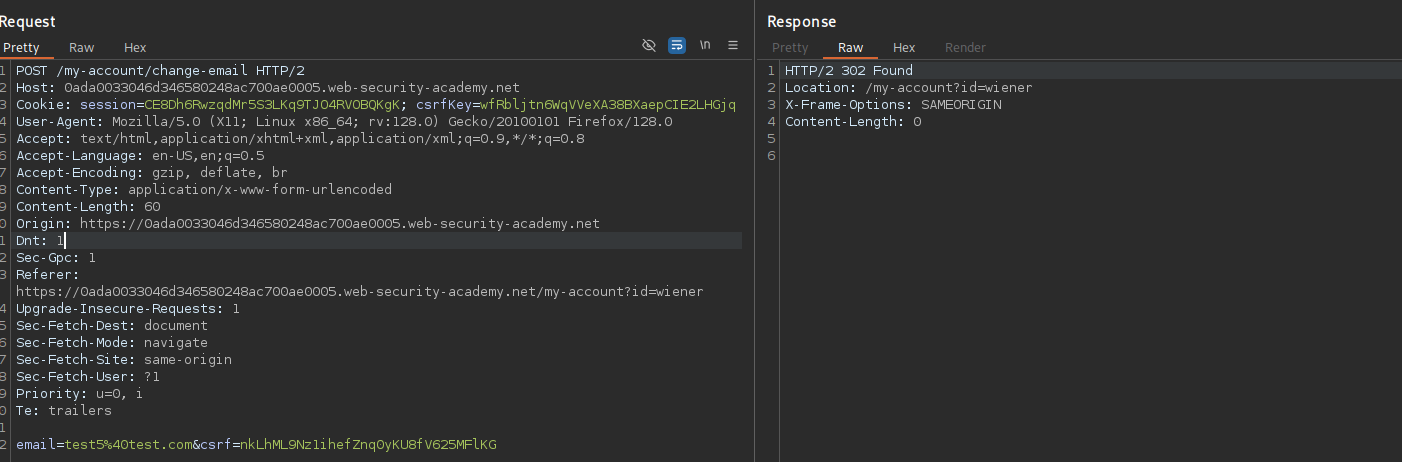This screenshot has height=462, width=1402.
Task: Click the Location header in the response
Action: 908,87
